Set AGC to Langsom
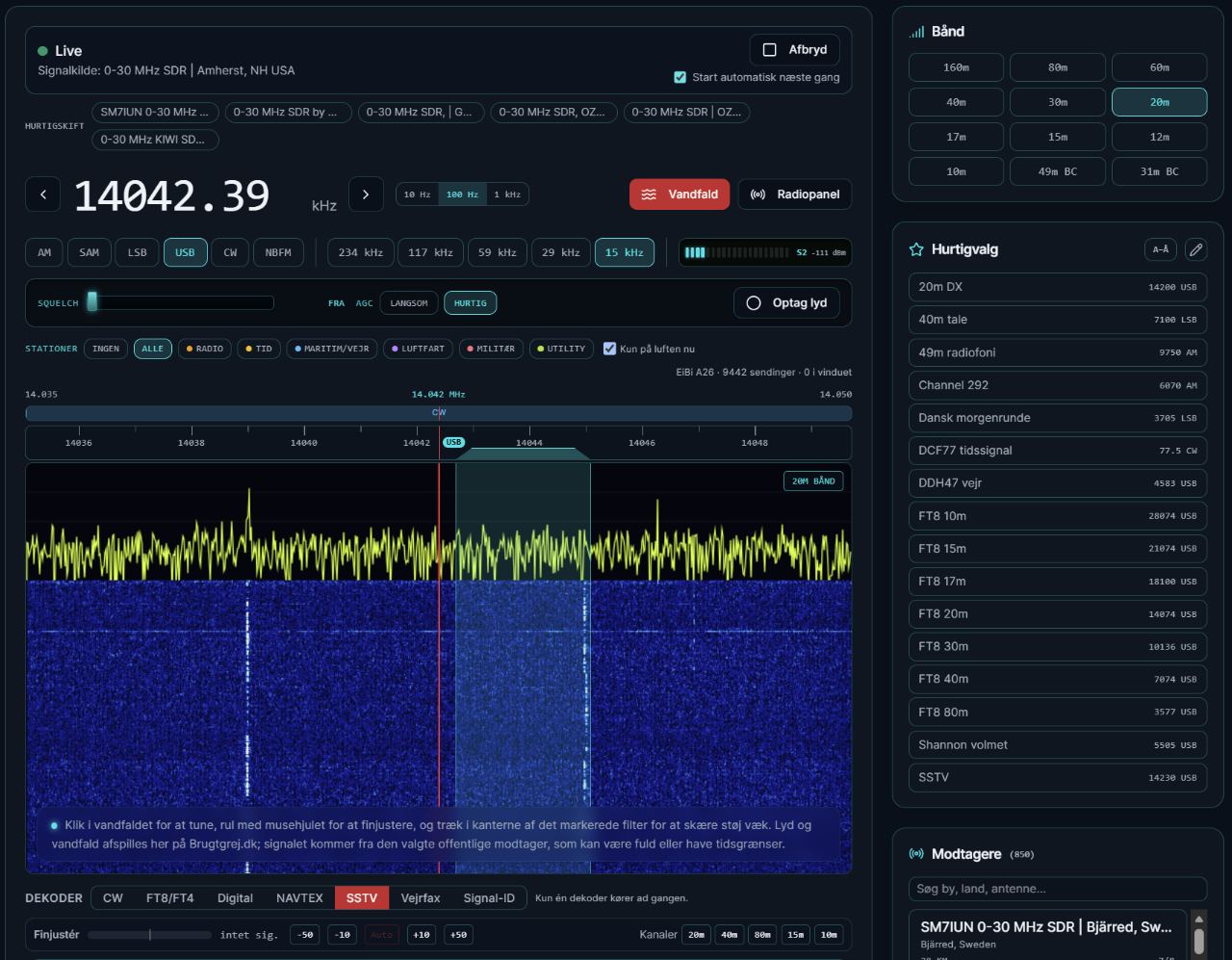 coord(409,303)
